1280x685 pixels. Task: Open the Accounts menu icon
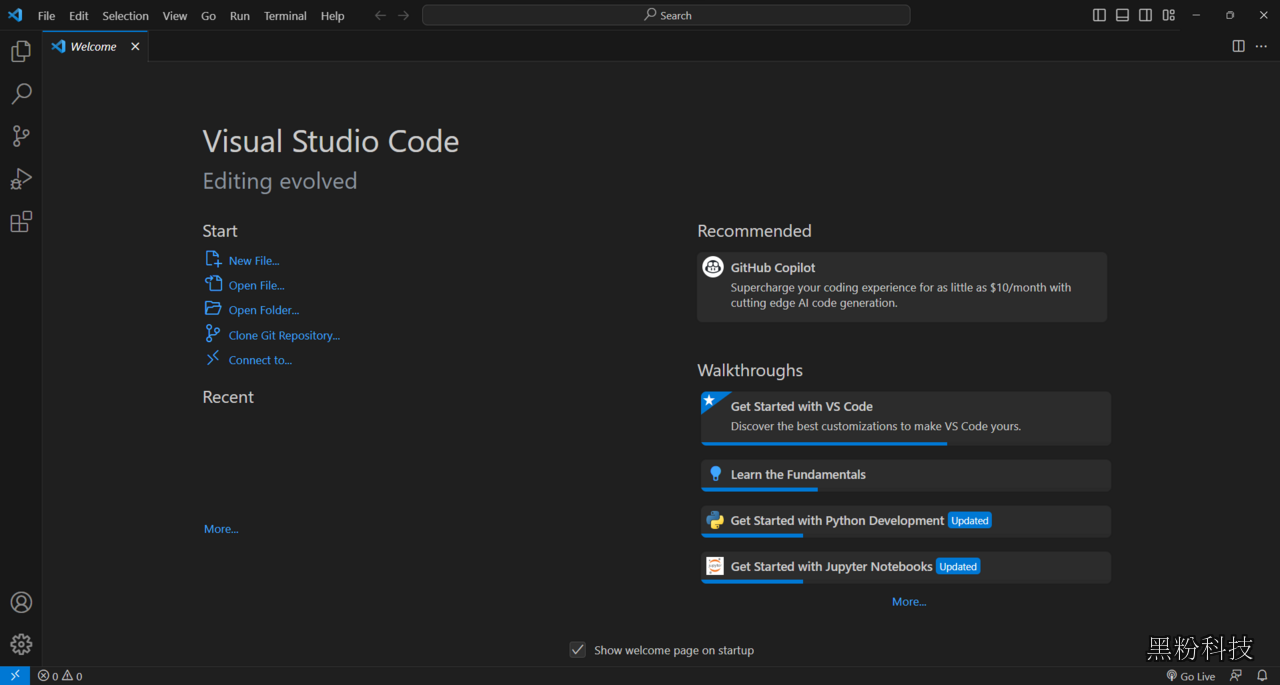[x=21, y=602]
